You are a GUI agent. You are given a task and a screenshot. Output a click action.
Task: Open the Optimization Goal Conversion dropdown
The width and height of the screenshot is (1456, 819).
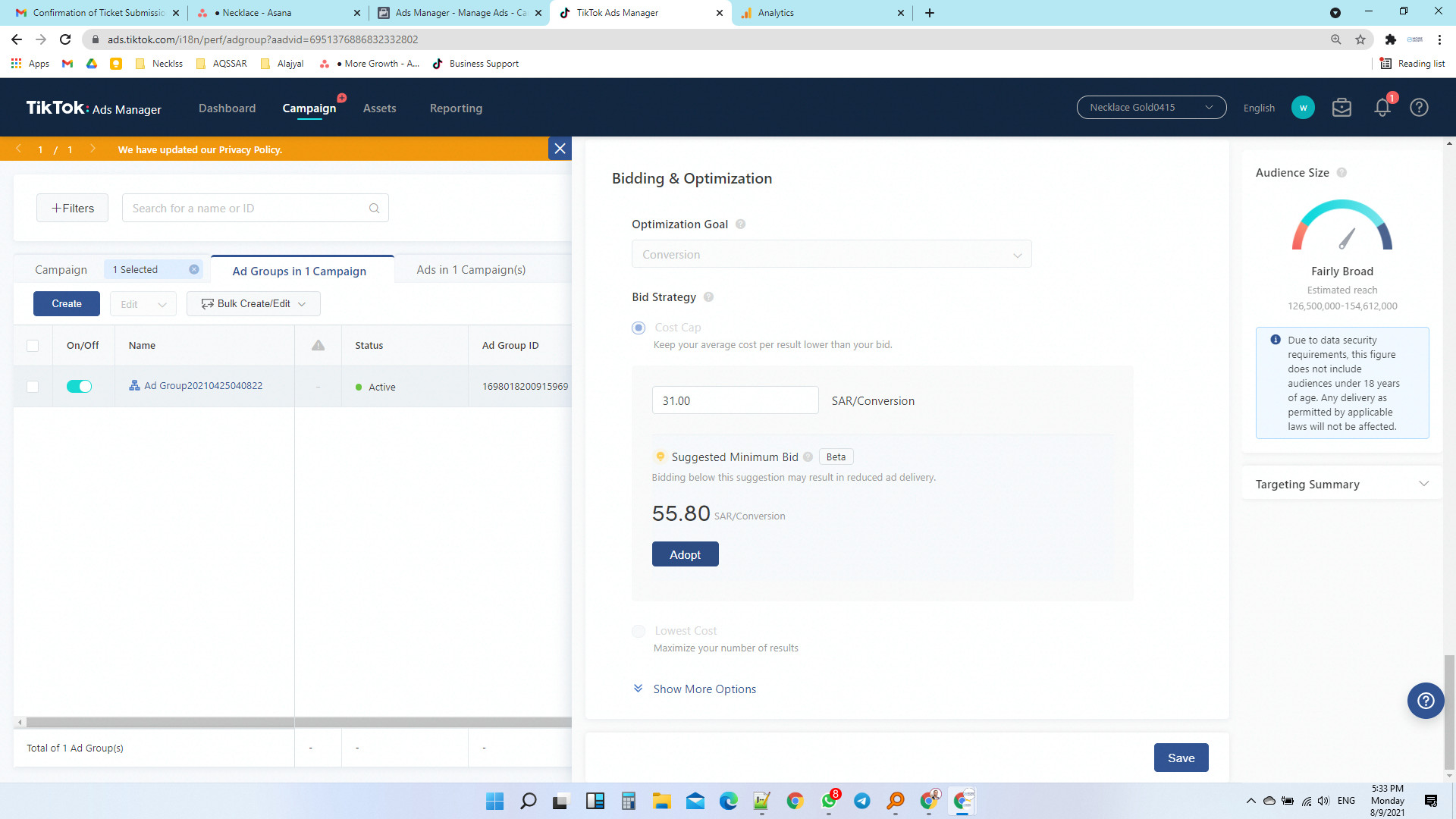[831, 255]
